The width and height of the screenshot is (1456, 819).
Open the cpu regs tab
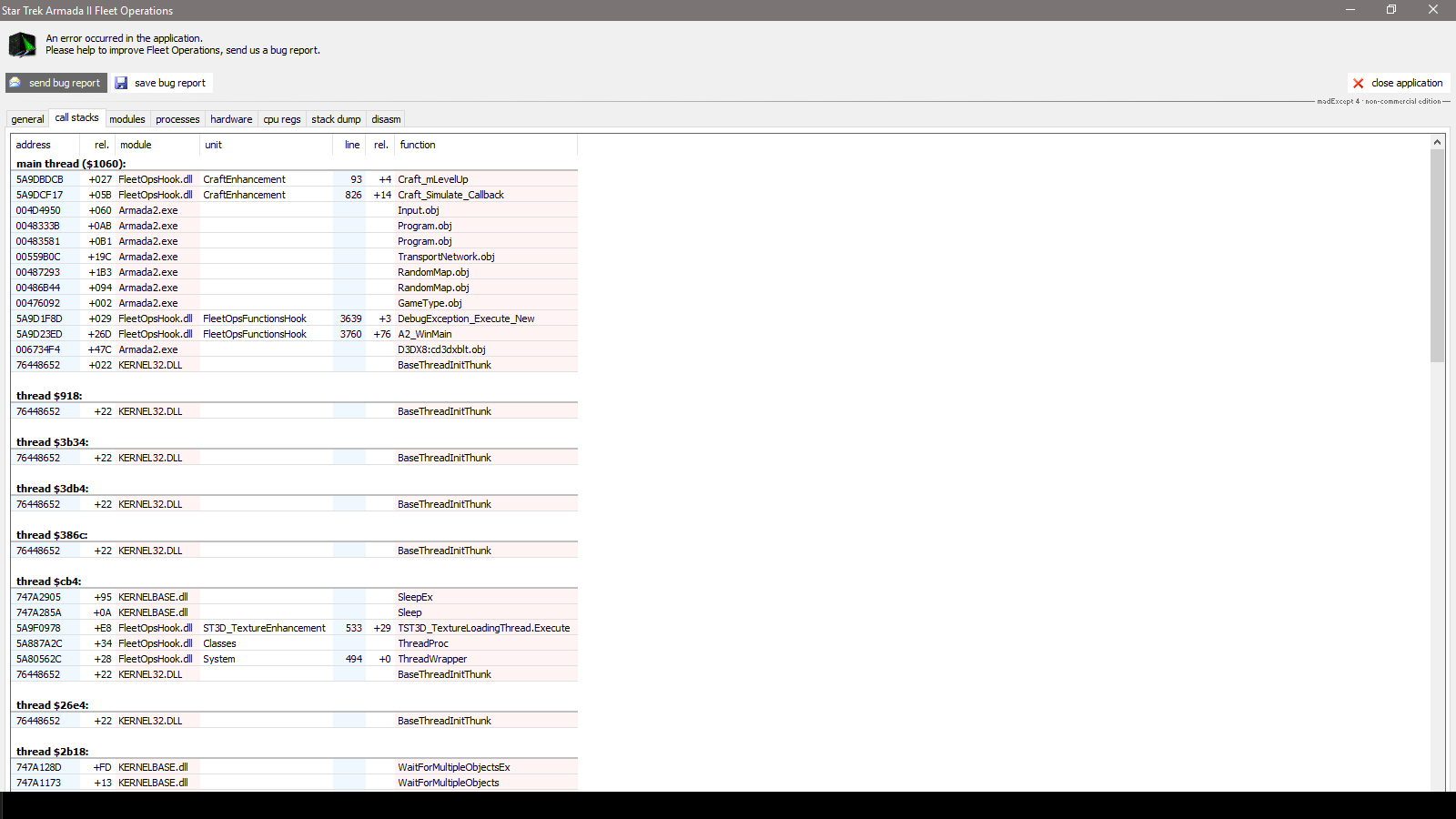click(x=282, y=119)
